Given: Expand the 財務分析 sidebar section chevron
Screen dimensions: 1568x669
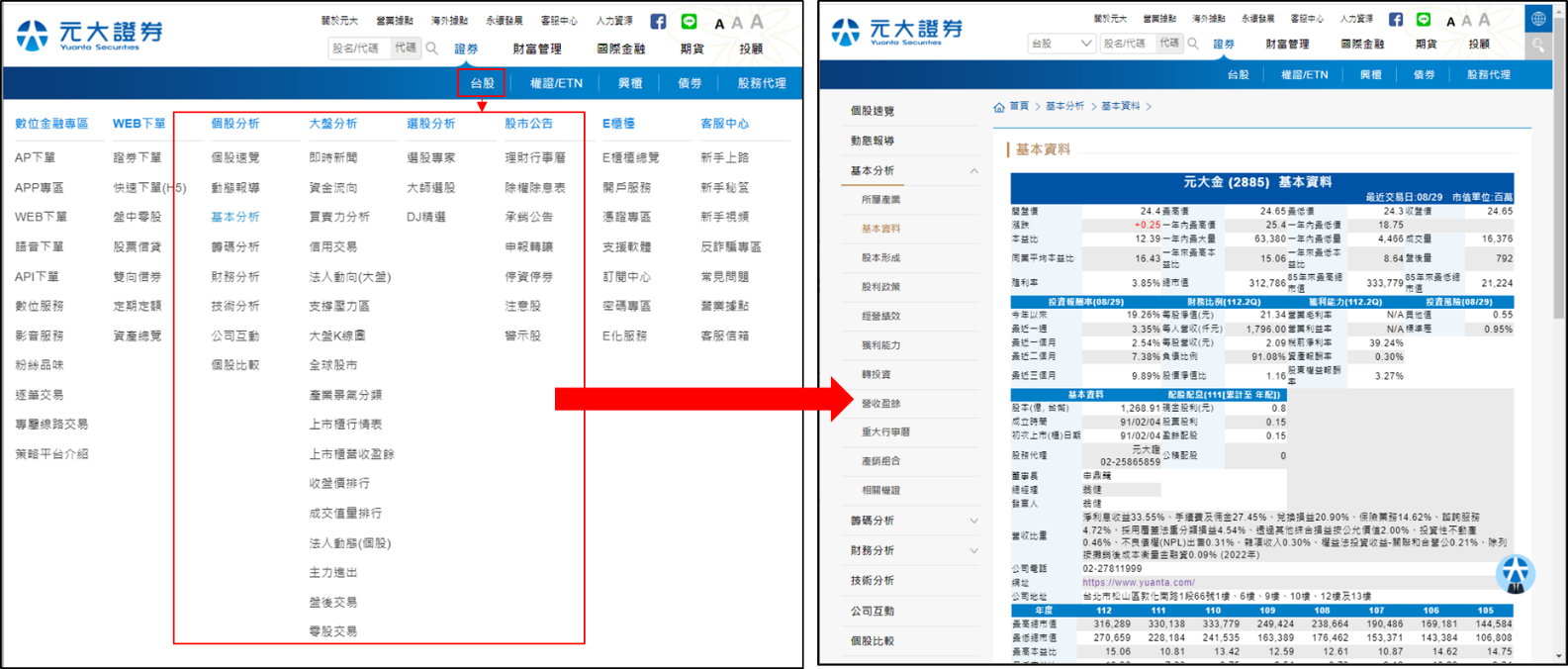Looking at the screenshot, I should point(974,551).
